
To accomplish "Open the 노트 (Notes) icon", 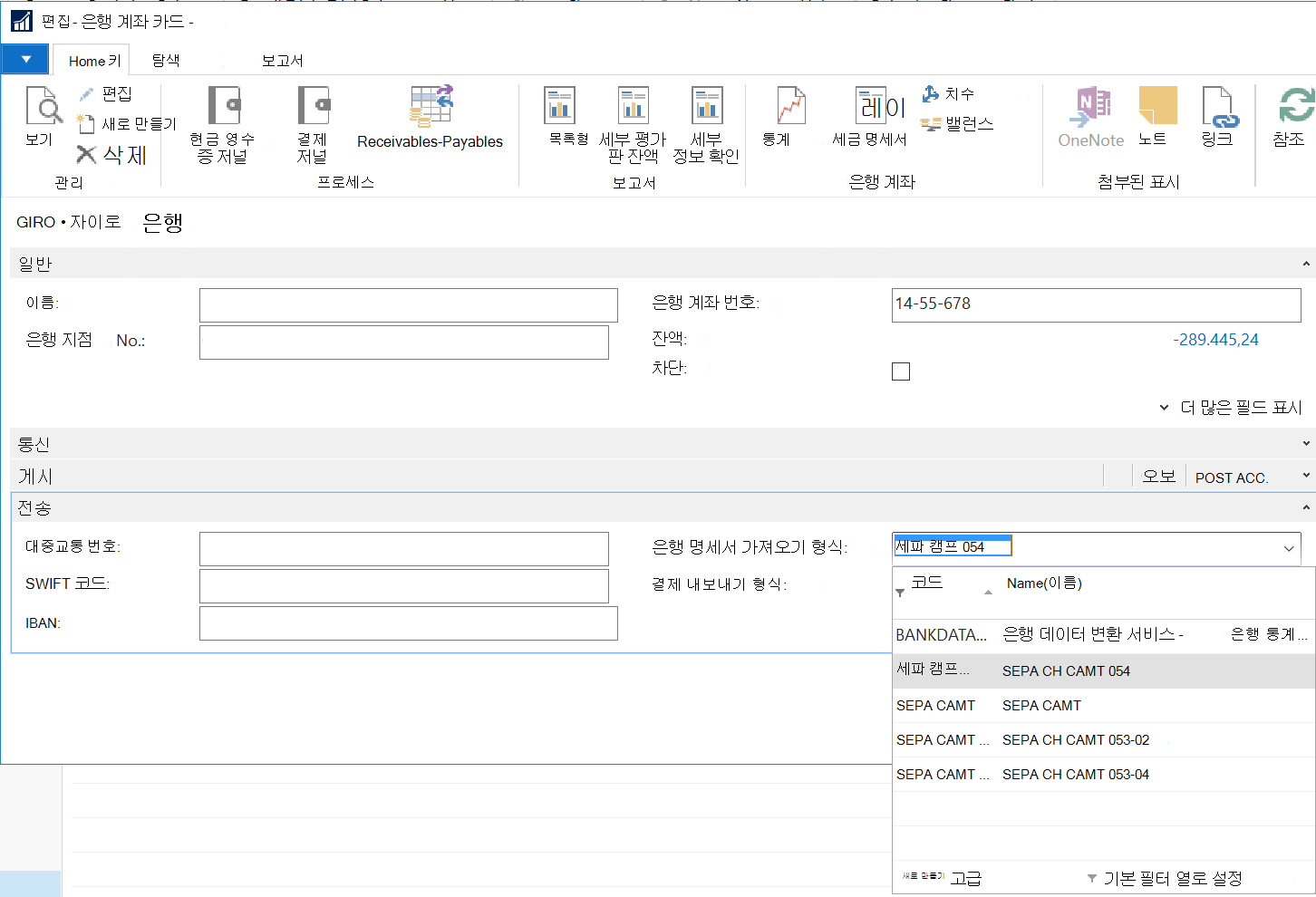I will (1157, 105).
